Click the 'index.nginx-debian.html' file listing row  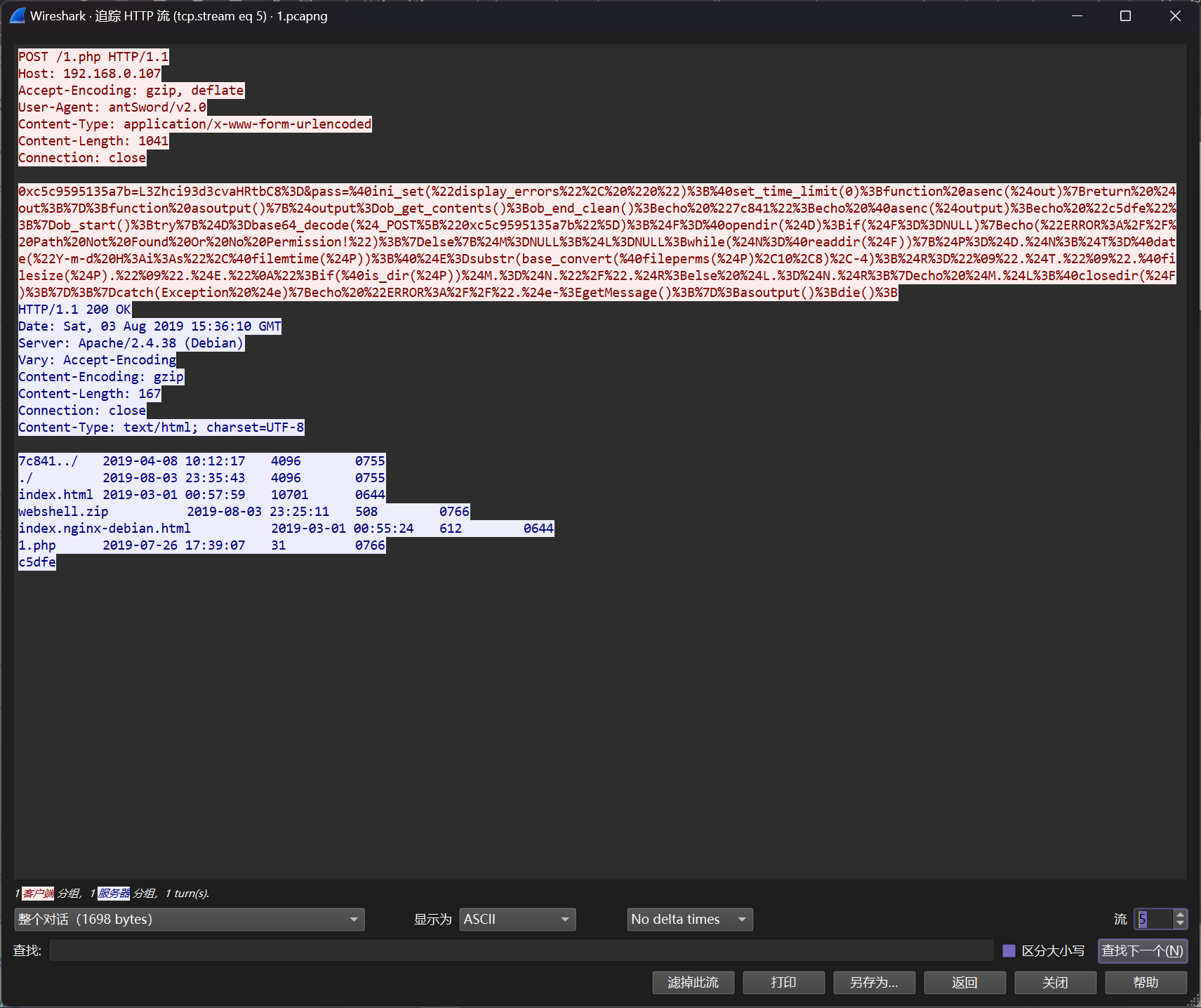tap(286, 529)
